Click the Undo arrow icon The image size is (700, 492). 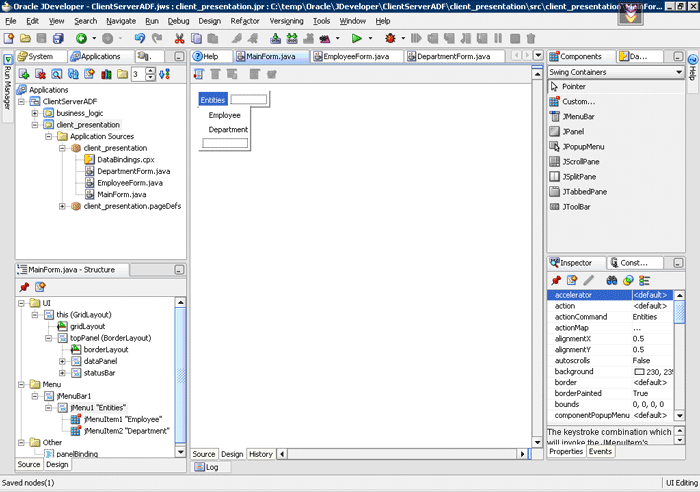pos(139,38)
